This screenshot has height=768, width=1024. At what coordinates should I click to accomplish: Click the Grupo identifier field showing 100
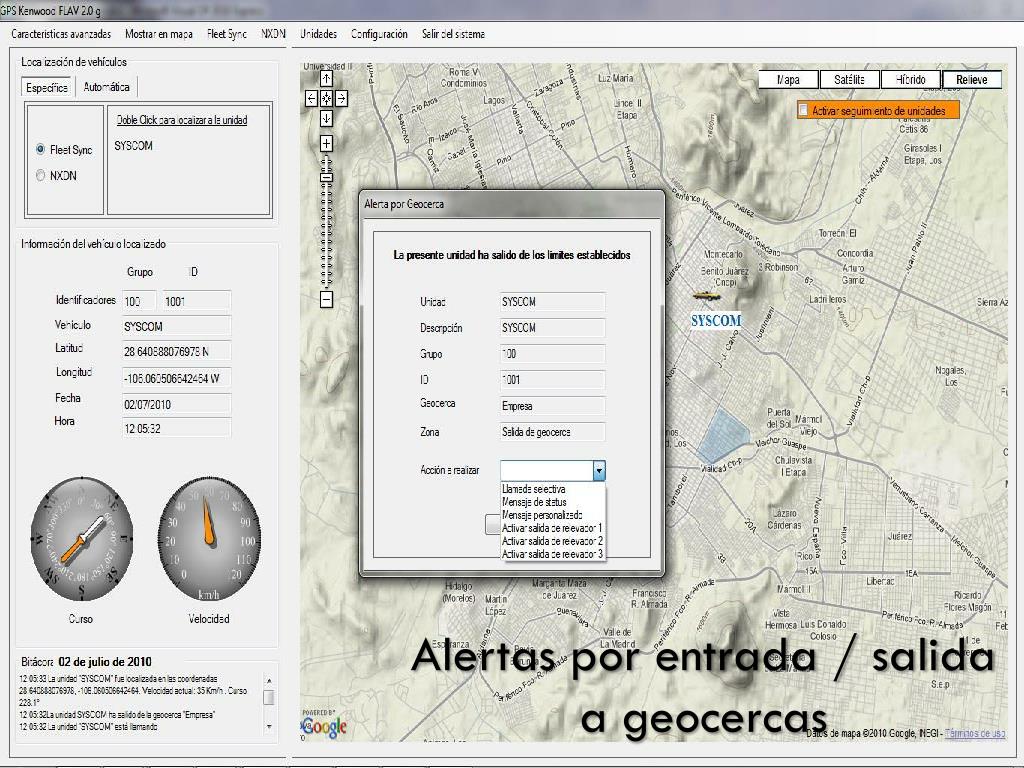[139, 301]
